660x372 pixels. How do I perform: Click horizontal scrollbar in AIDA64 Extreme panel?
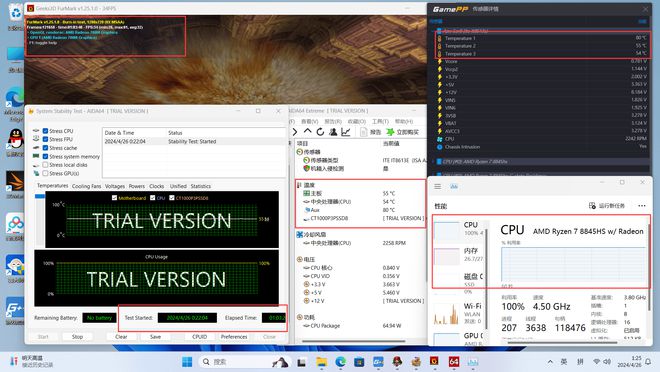coord(354,341)
